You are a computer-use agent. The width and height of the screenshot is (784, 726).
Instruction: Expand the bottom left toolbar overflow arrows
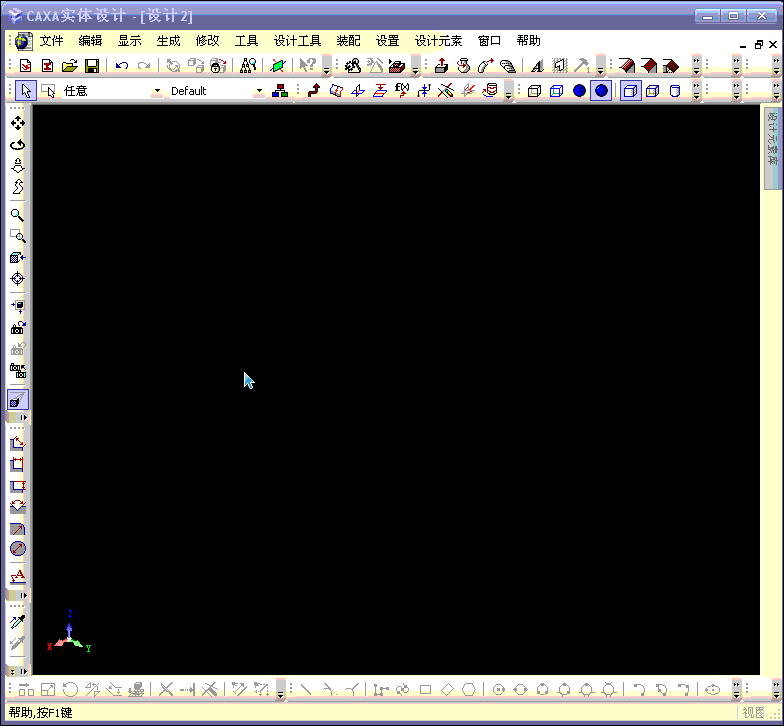coord(18,672)
